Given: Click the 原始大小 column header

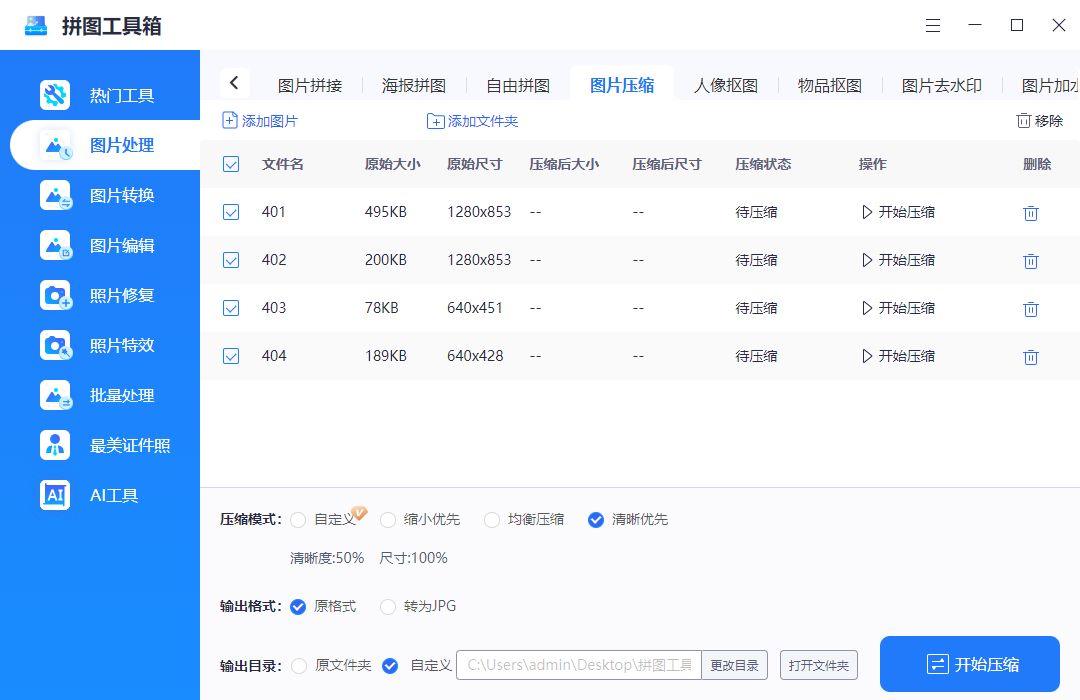Looking at the screenshot, I should [x=393, y=164].
